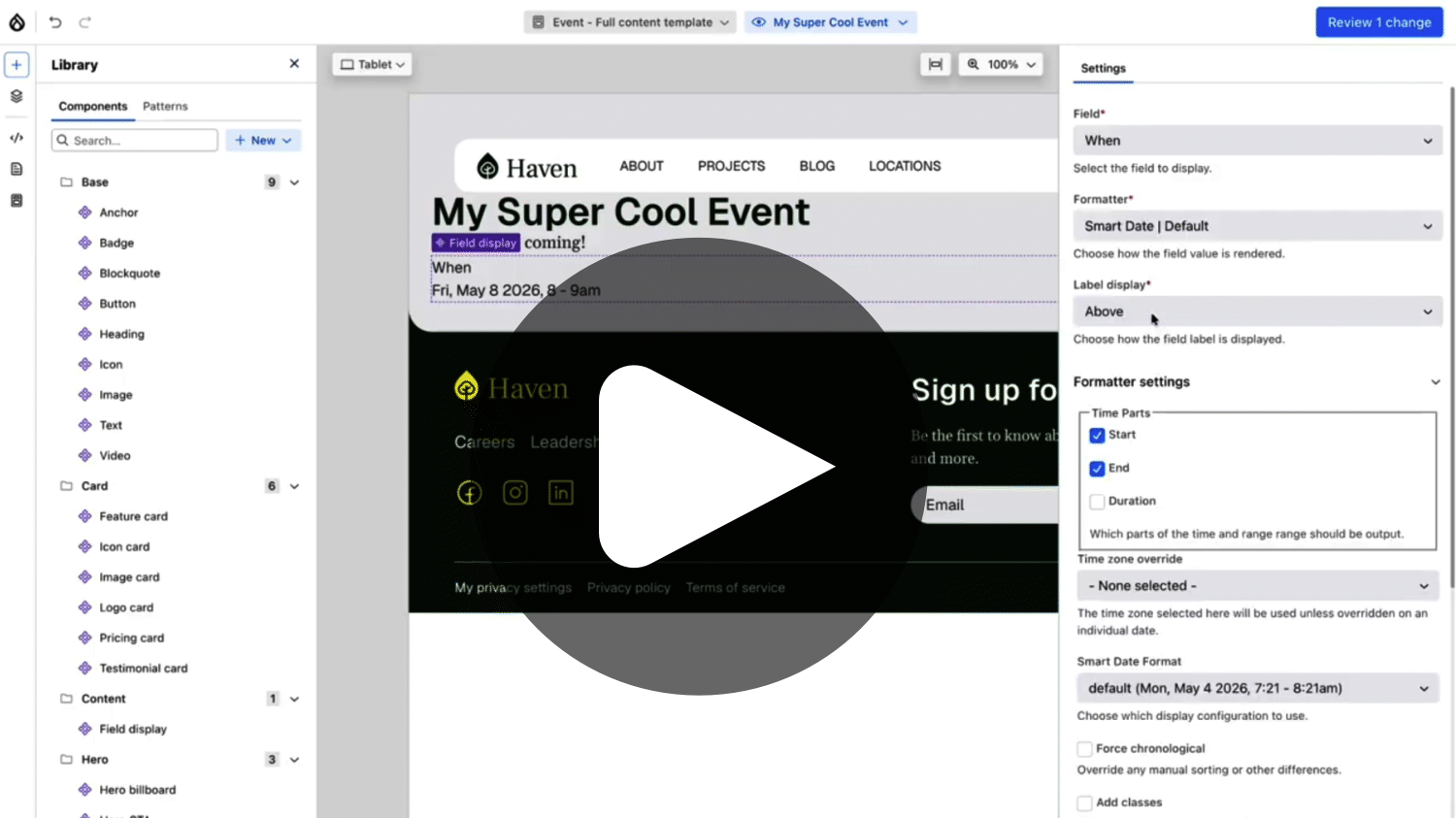This screenshot has width=1456, height=818.
Task: Collapse the Base components folder
Action: [294, 182]
